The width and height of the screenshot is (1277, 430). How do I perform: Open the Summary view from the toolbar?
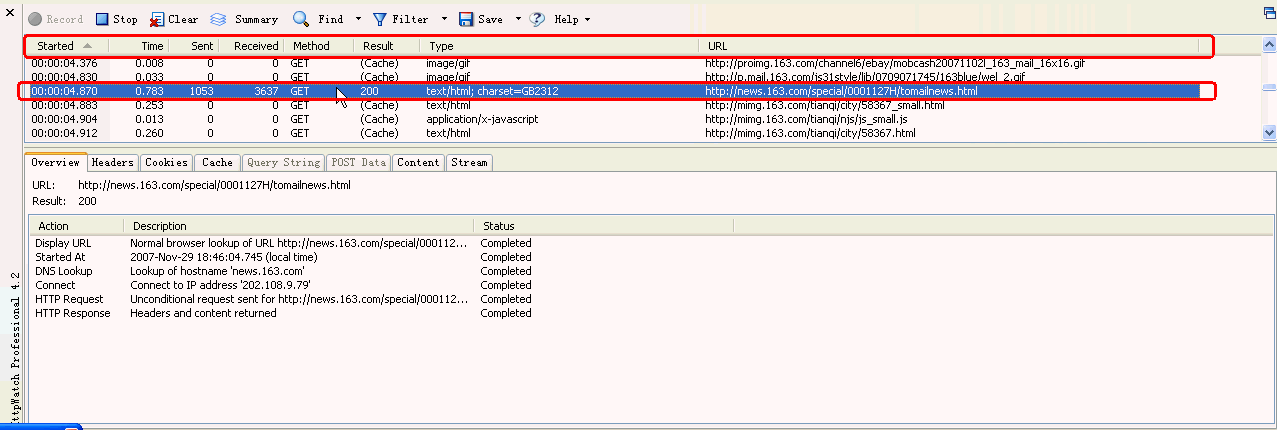[244, 19]
